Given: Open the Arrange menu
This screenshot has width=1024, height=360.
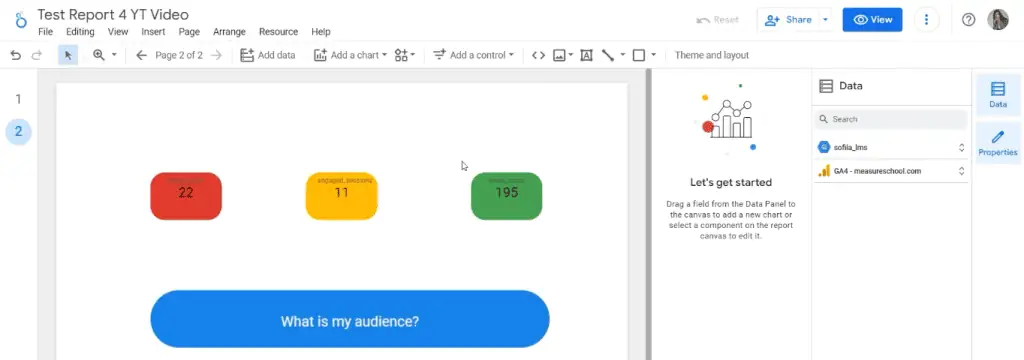Looking at the screenshot, I should tap(229, 31).
